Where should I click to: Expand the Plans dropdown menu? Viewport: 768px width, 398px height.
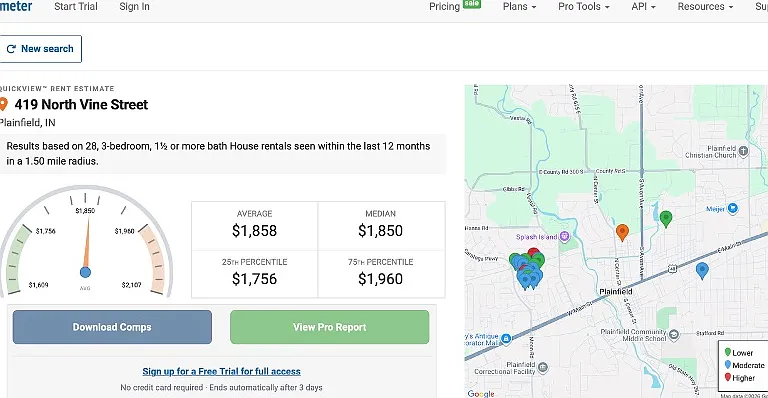pyautogui.click(x=519, y=6)
